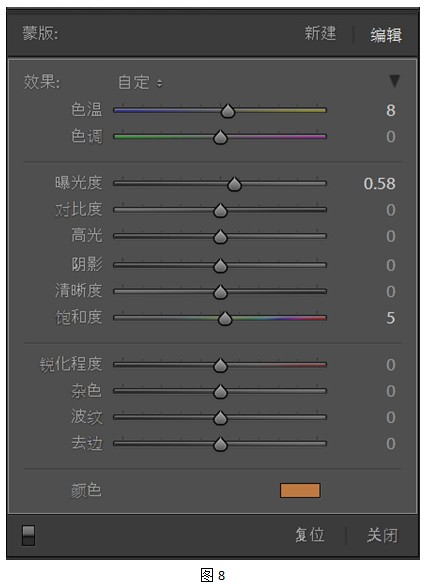This screenshot has height=585, width=426.
Task: Collapse effect panel with triangle arrow
Action: (394, 81)
